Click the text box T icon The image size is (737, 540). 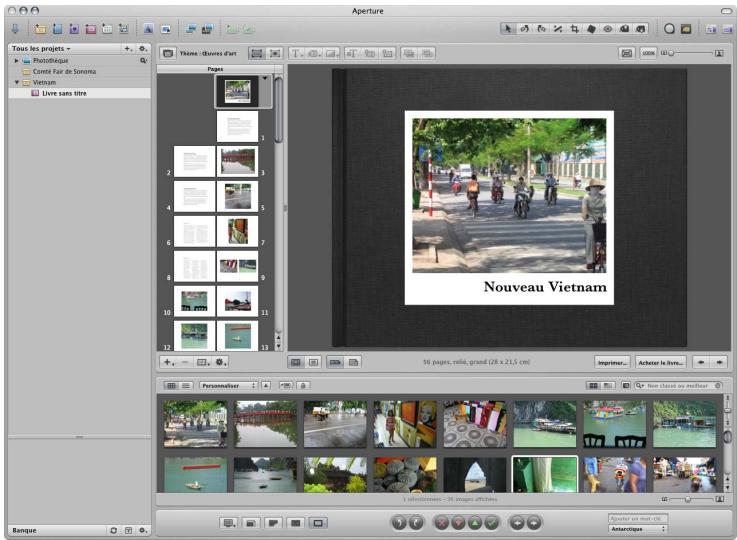pyautogui.click(x=296, y=53)
